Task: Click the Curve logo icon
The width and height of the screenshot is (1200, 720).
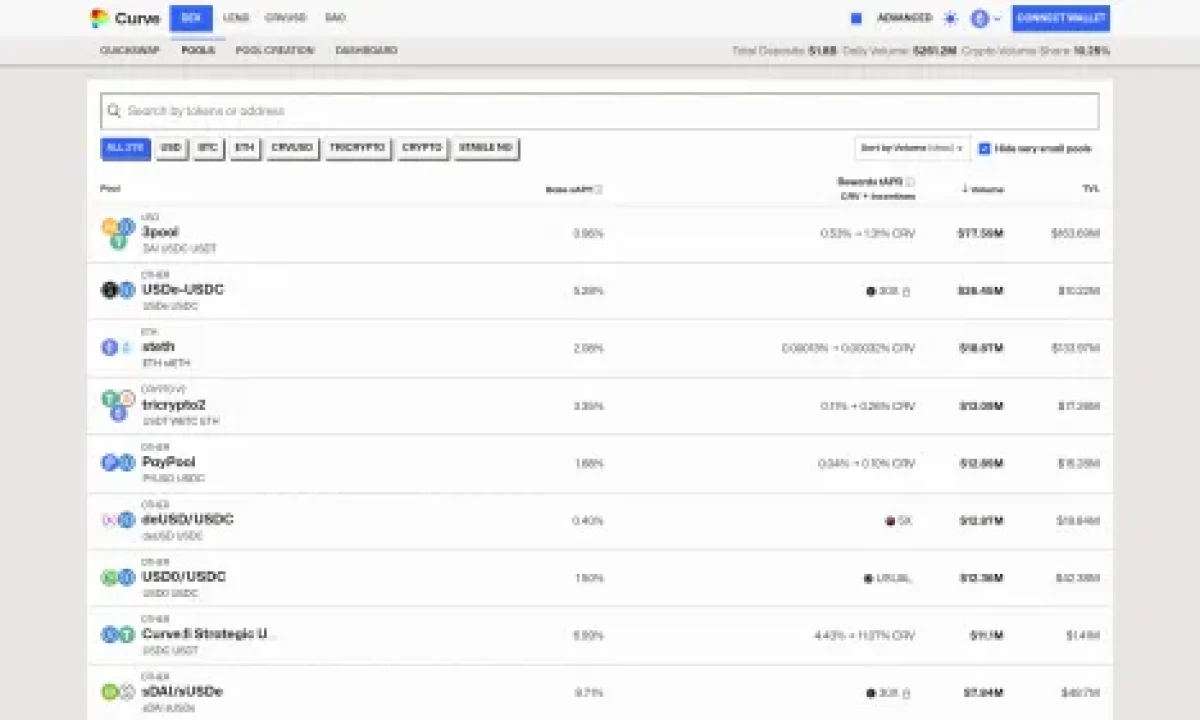Action: click(99, 18)
